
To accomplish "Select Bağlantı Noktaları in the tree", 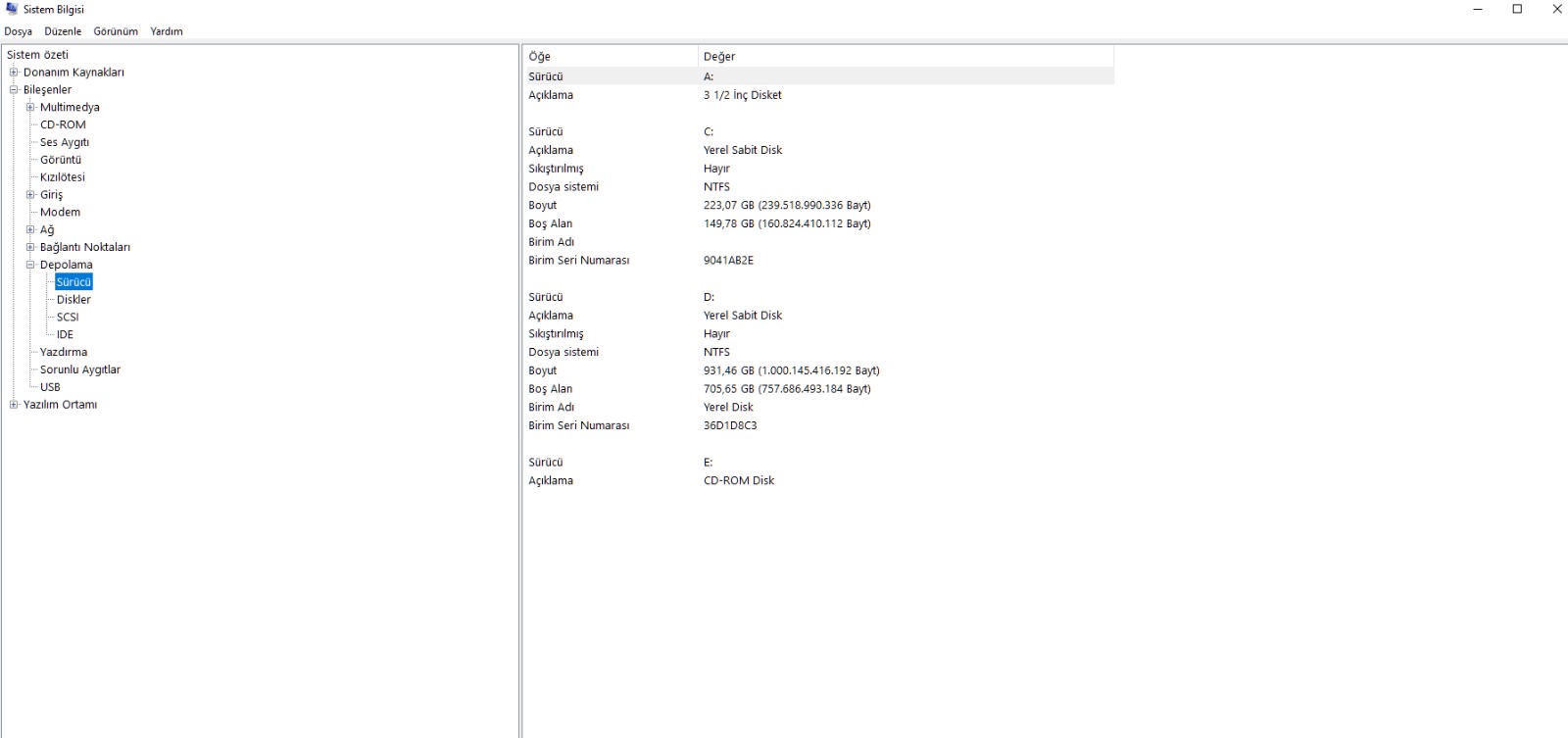I will [x=85, y=248].
